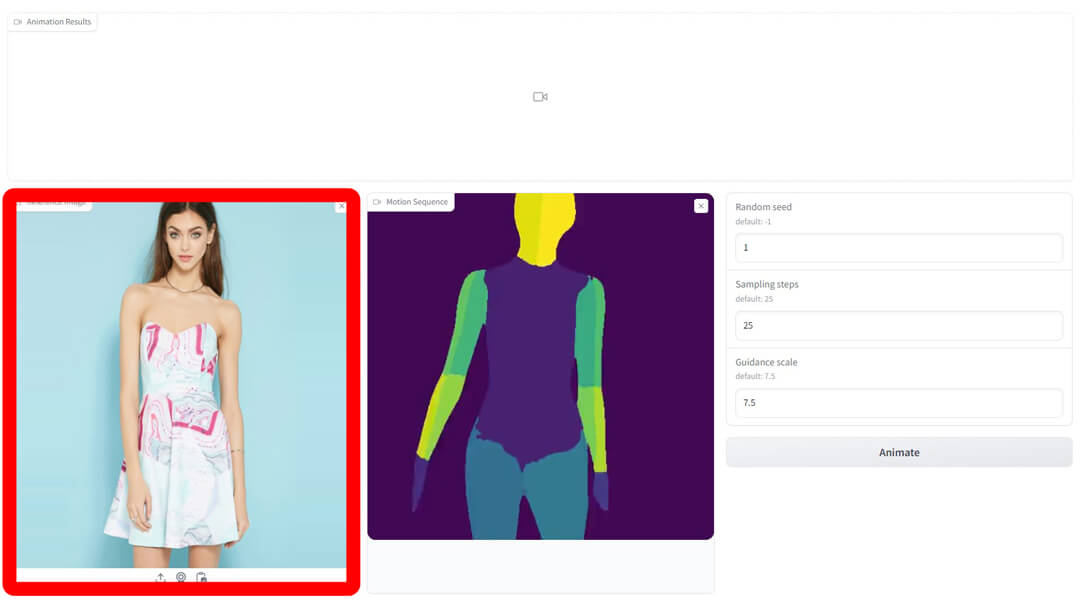Click into the Sampling steps field

tap(898, 325)
